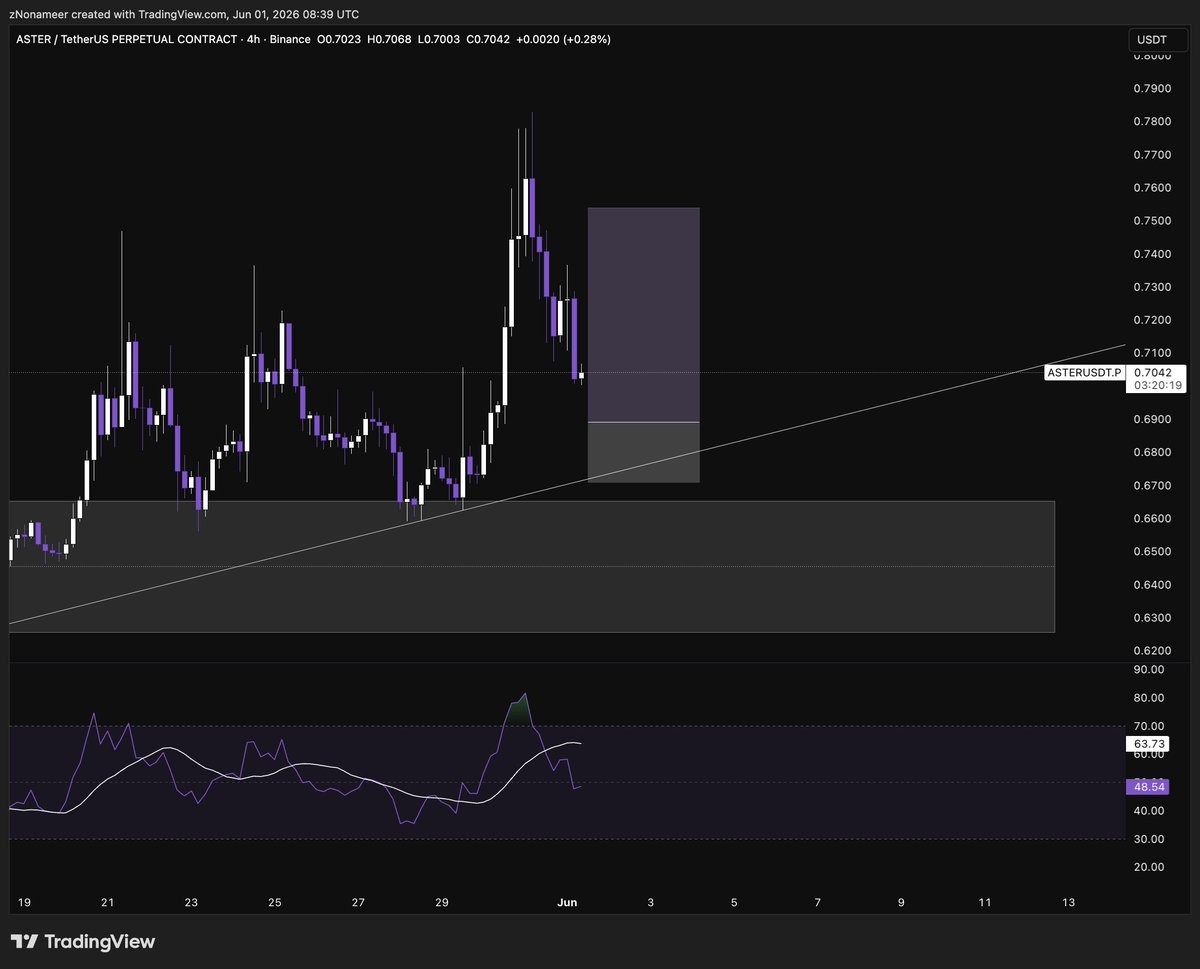This screenshot has width=1200, height=969.
Task: Select the ASTERUSDT.P symbol label
Action: pos(1084,372)
